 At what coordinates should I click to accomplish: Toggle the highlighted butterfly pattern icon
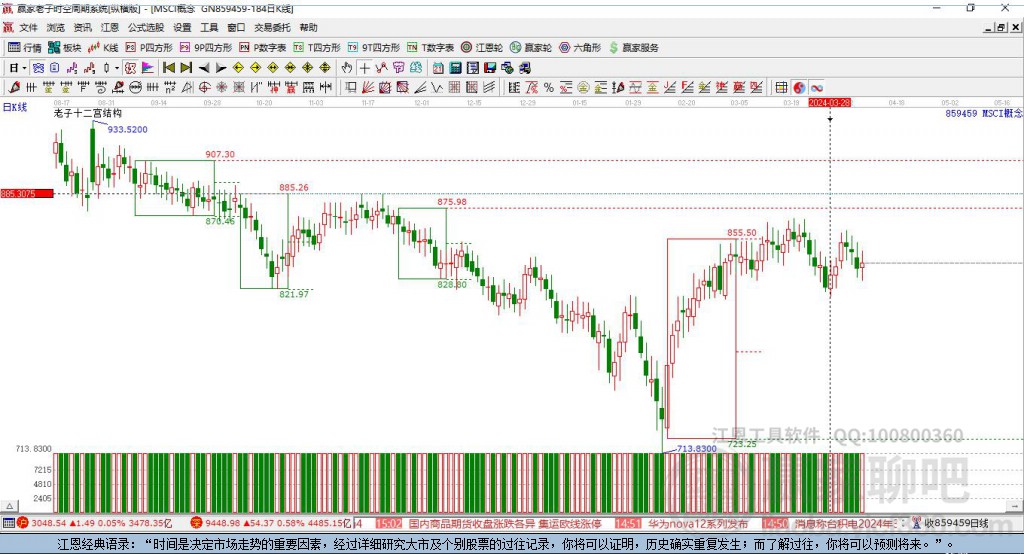point(38,68)
